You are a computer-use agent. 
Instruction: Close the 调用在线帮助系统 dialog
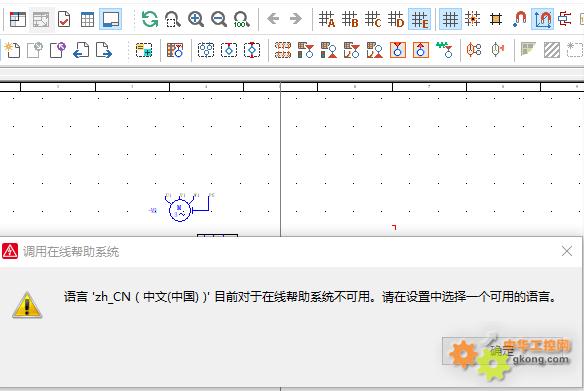click(x=567, y=251)
